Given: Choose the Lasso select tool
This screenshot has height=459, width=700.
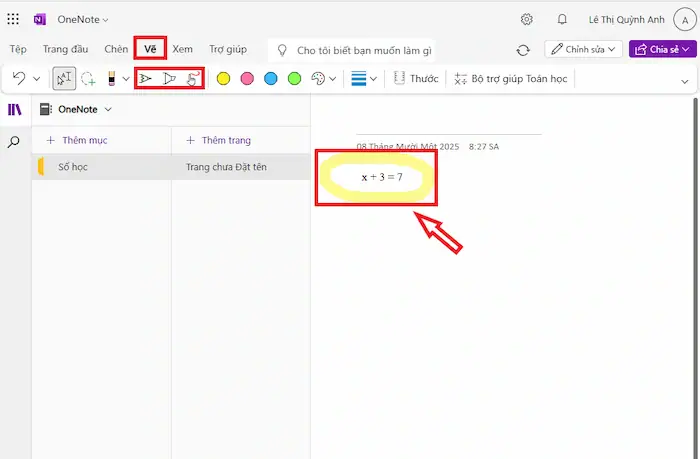Looking at the screenshot, I should 89,78.
